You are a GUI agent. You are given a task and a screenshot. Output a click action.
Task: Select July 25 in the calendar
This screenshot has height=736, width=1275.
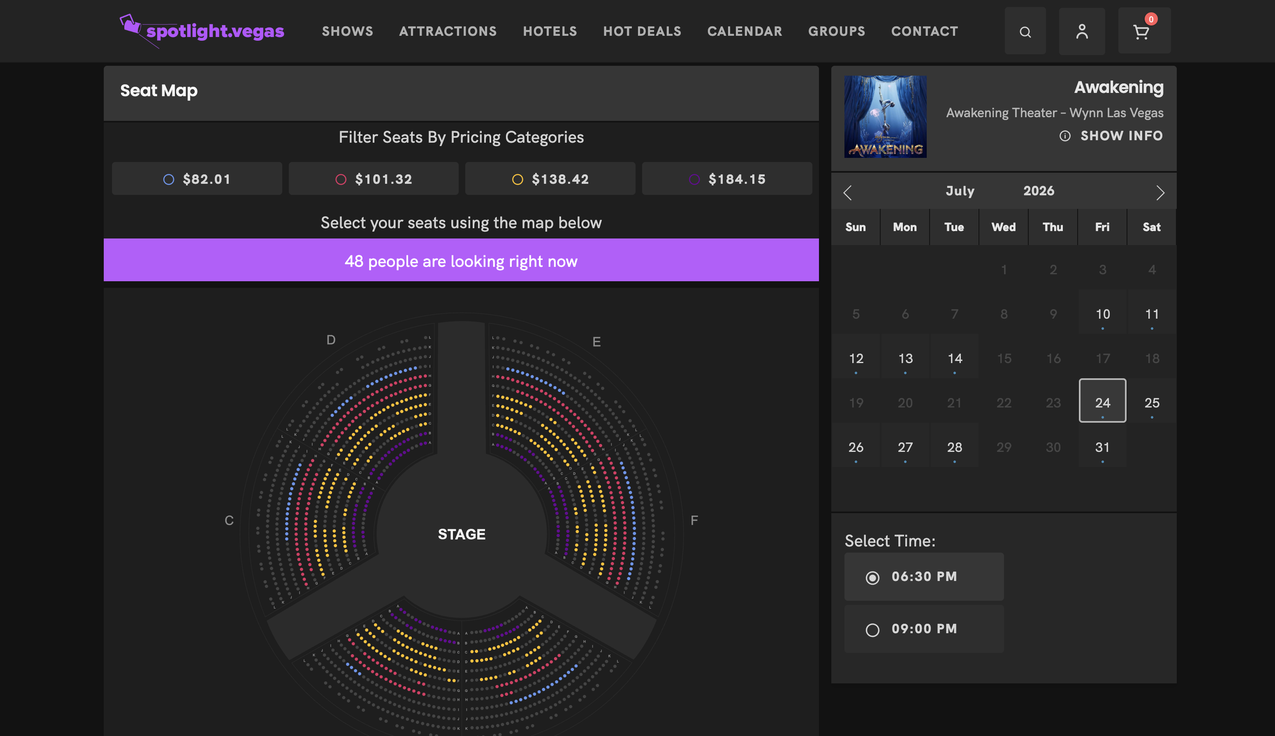[x=1152, y=403]
